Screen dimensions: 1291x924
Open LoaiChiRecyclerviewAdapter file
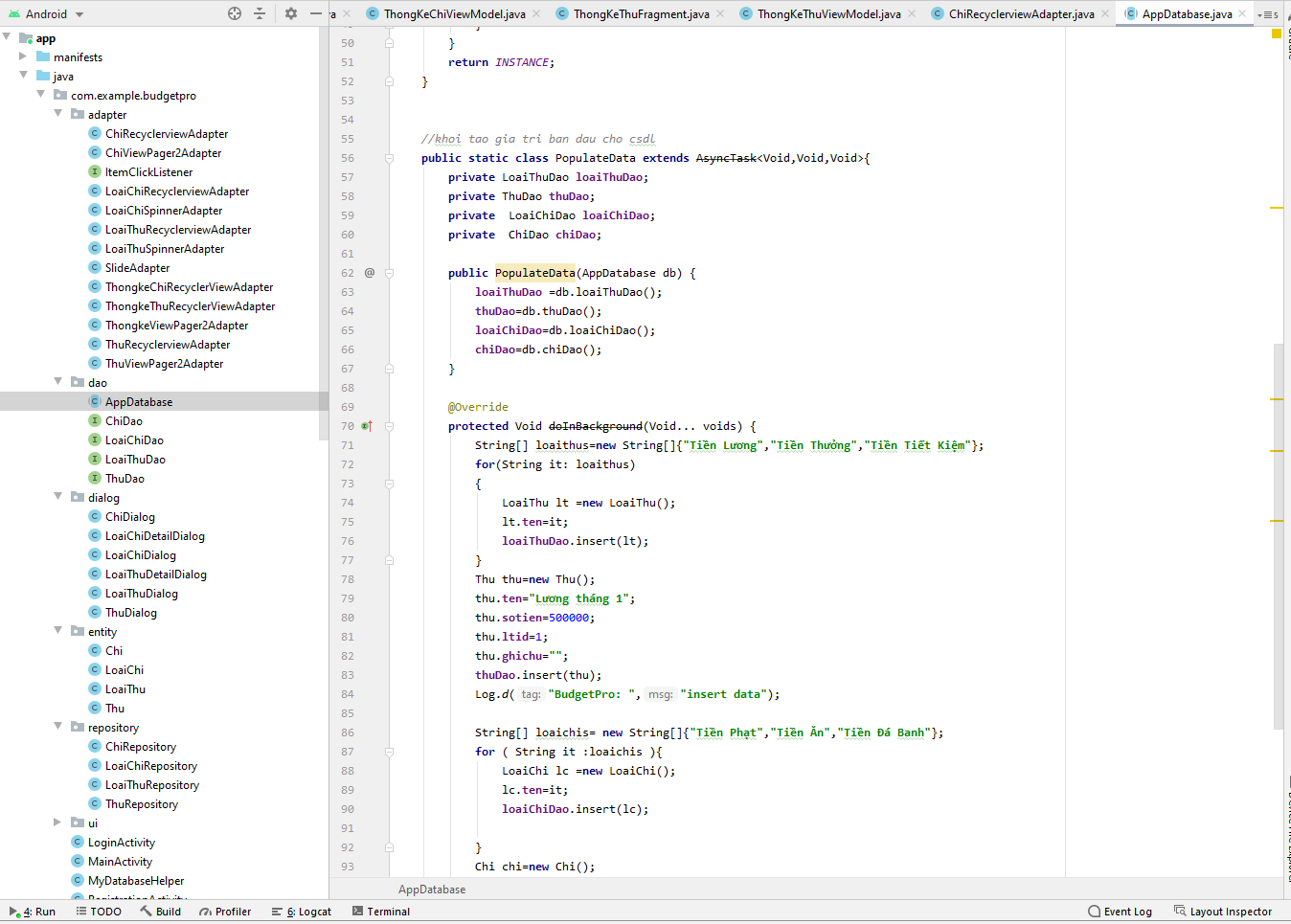(x=177, y=191)
